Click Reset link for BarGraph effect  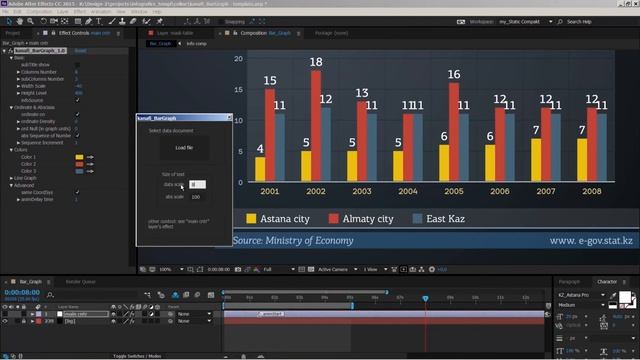80,51
